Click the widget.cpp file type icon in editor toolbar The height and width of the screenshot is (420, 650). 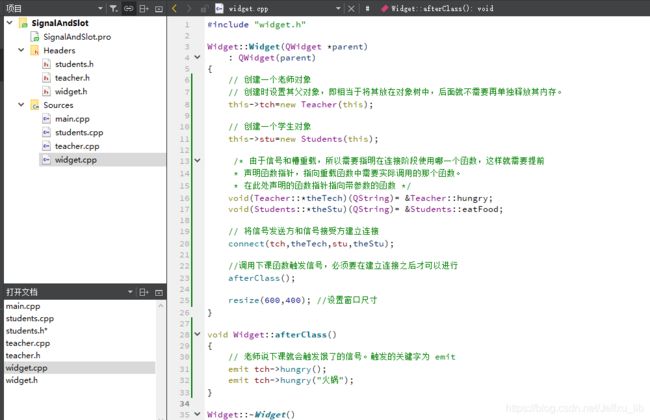click(x=219, y=8)
